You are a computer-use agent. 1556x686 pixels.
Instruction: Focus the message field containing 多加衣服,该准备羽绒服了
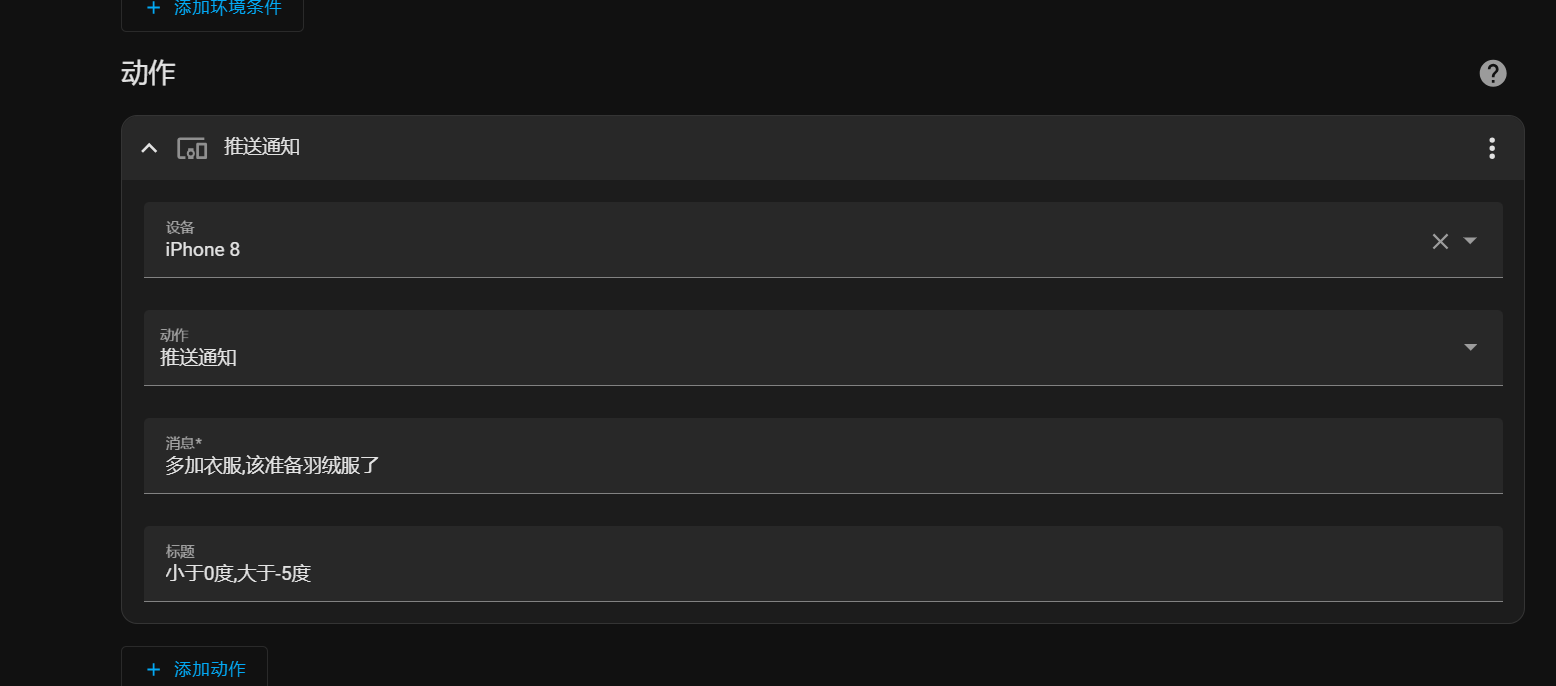(x=823, y=456)
